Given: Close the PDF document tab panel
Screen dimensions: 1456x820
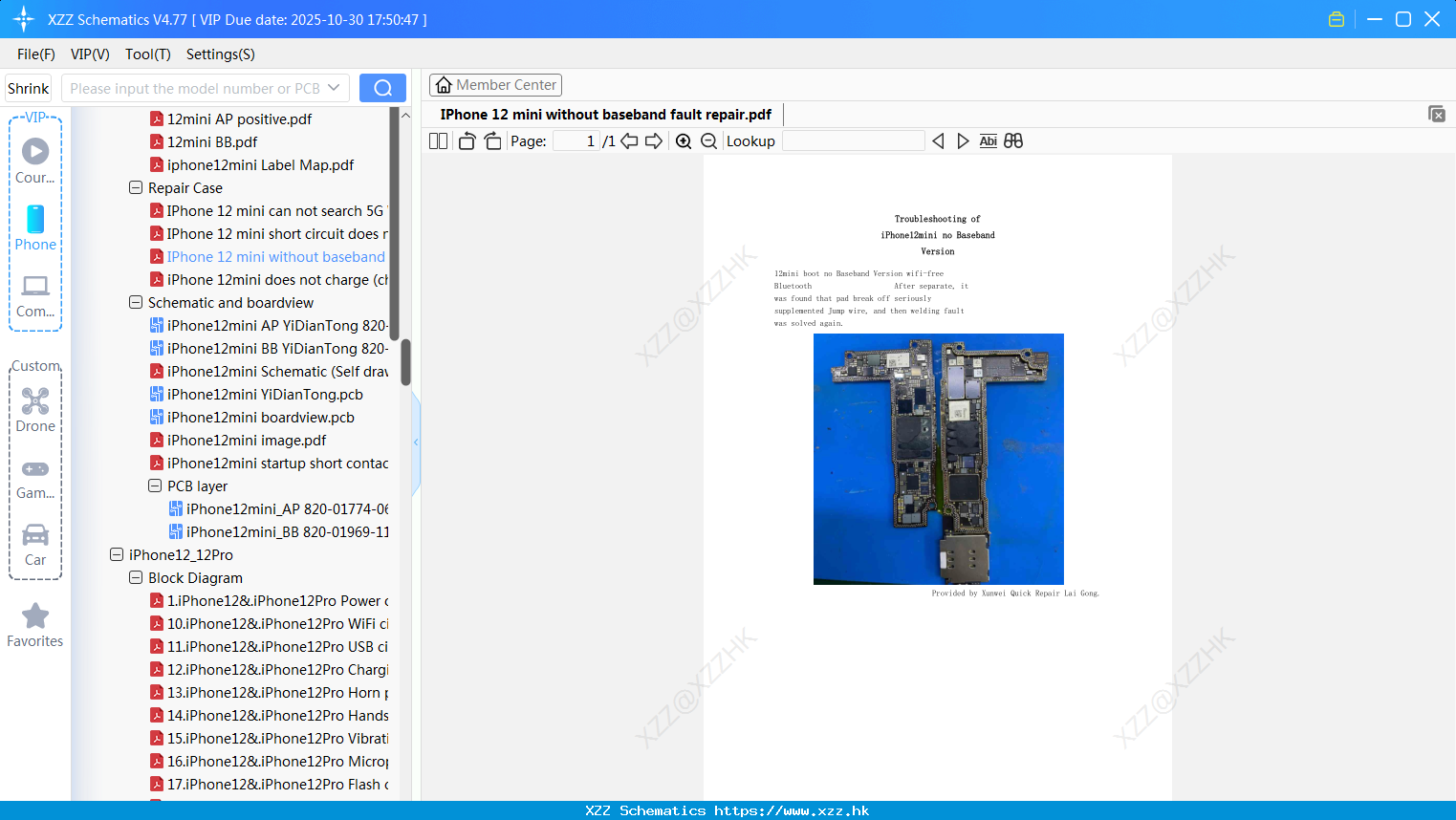Looking at the screenshot, I should point(1436,114).
